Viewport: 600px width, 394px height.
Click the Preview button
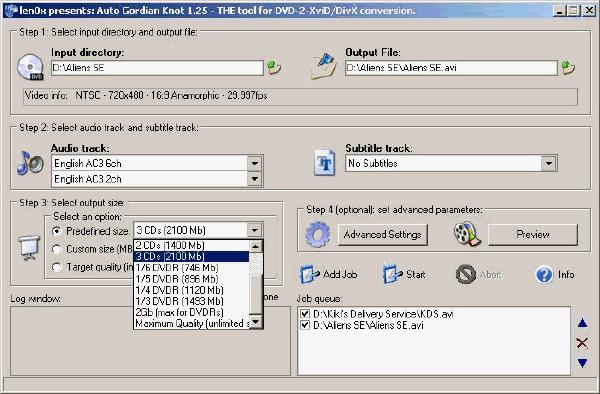coord(533,234)
